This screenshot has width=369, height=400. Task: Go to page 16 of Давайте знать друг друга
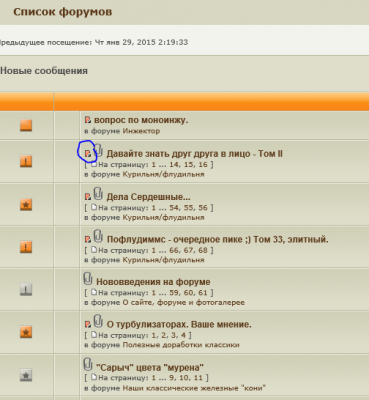203,165
